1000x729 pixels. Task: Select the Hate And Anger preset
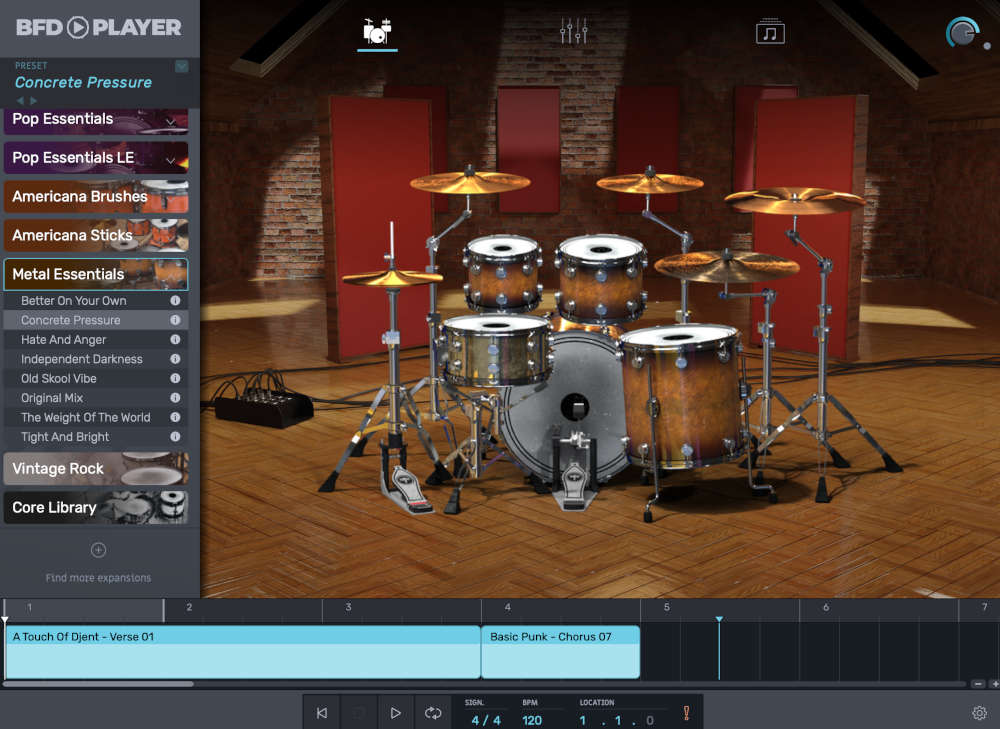62,339
